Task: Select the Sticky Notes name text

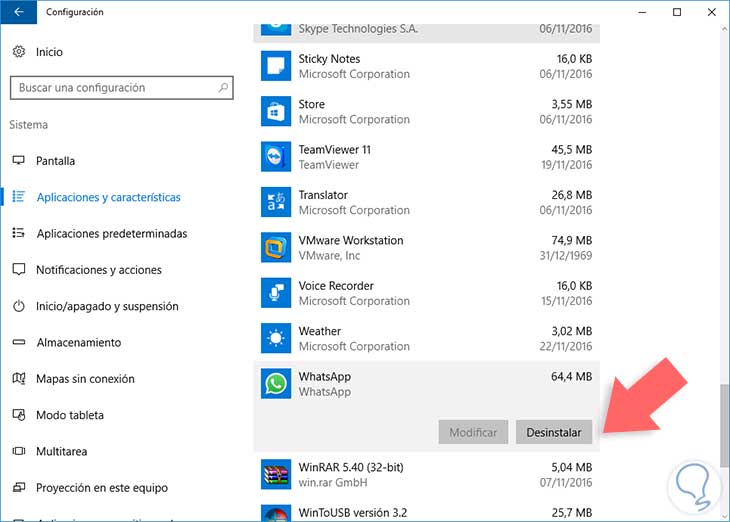Action: click(329, 59)
